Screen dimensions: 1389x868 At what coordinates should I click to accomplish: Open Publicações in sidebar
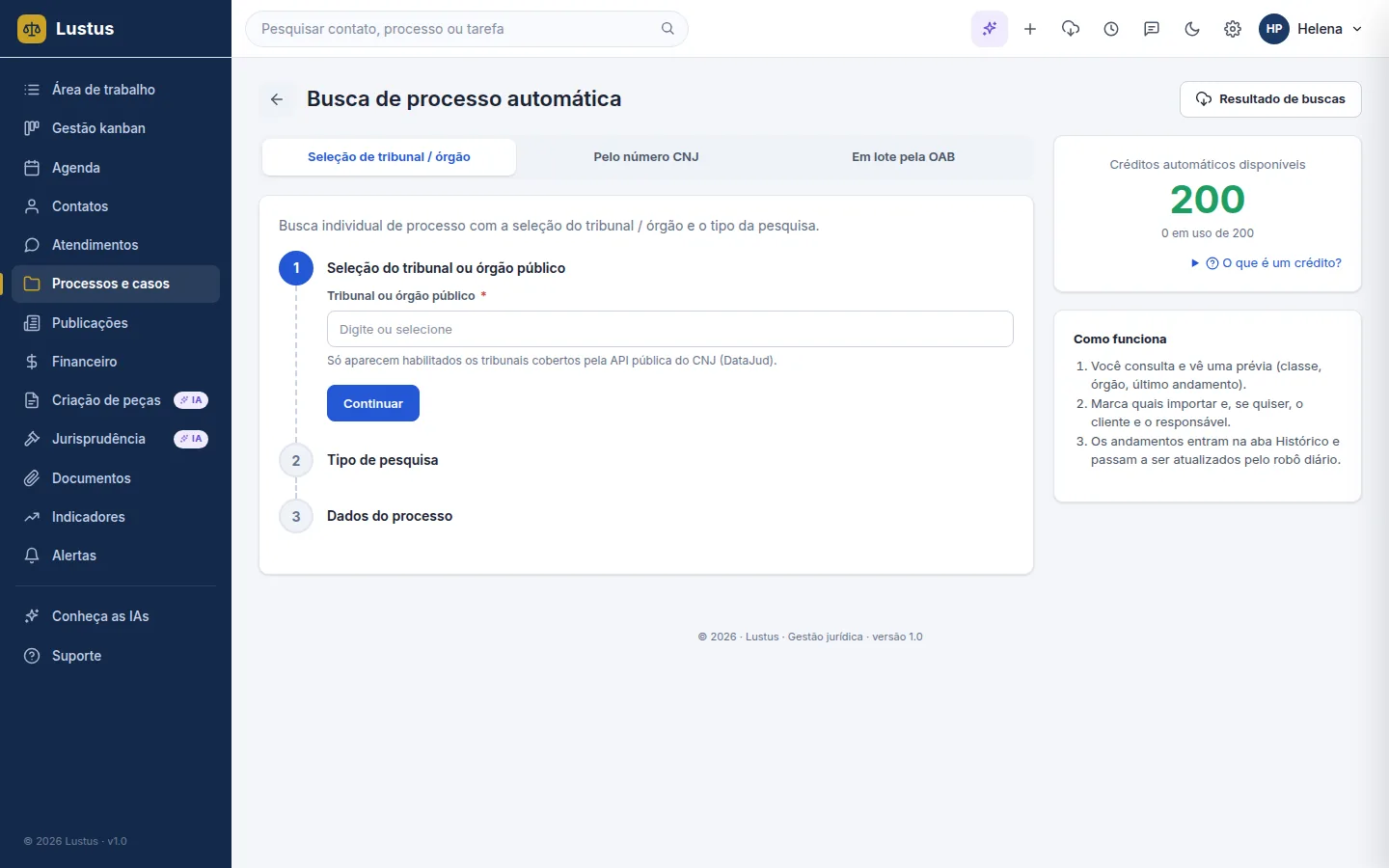pos(116,323)
